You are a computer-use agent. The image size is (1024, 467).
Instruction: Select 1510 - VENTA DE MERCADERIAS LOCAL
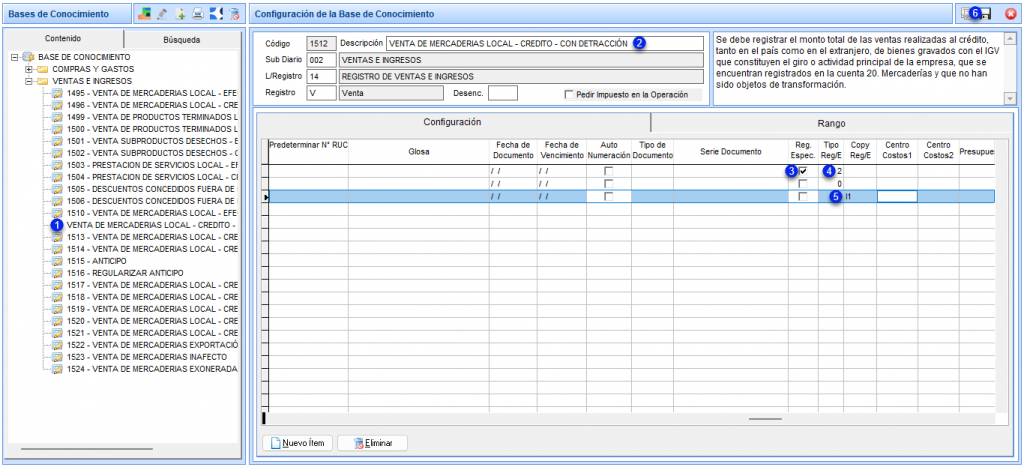pyautogui.click(x=152, y=213)
